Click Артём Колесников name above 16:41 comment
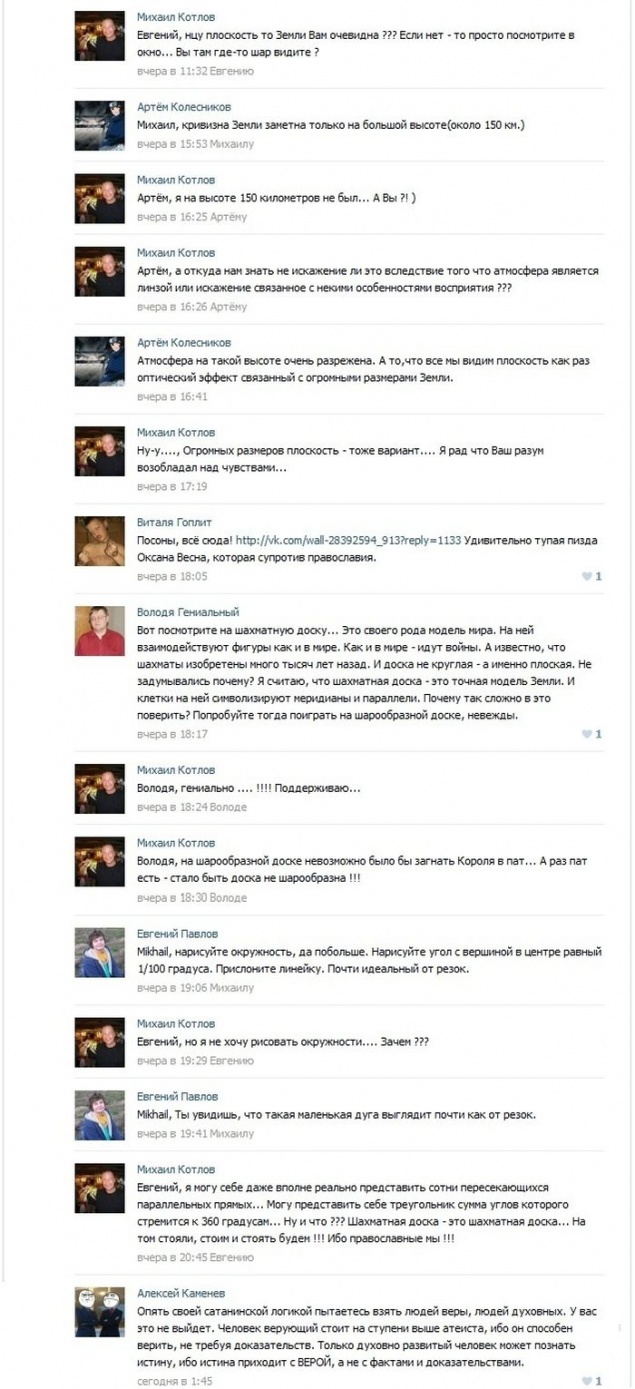This screenshot has height=1389, width=635. click(x=184, y=342)
